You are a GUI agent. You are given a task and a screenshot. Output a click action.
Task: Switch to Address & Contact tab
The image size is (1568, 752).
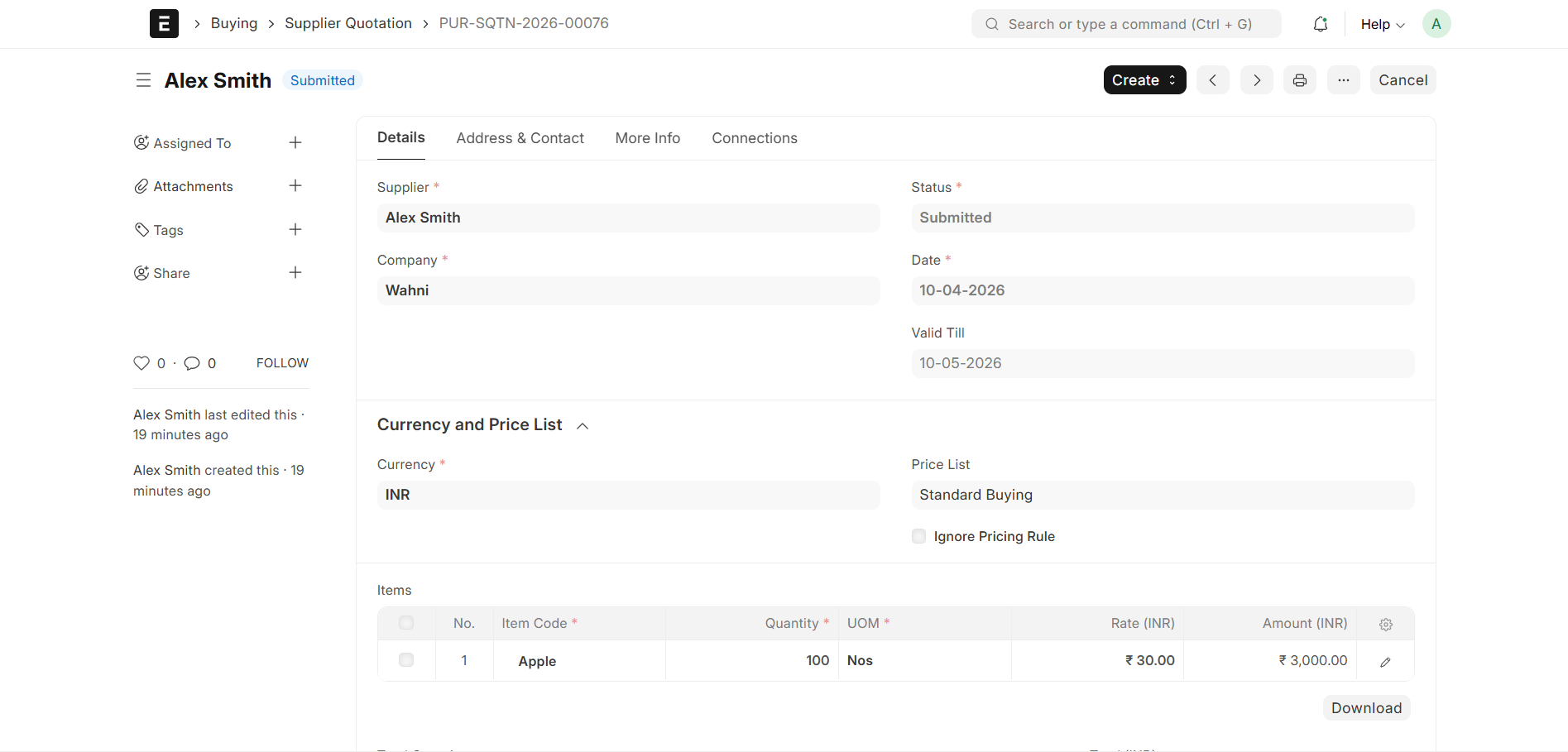pyautogui.click(x=520, y=138)
